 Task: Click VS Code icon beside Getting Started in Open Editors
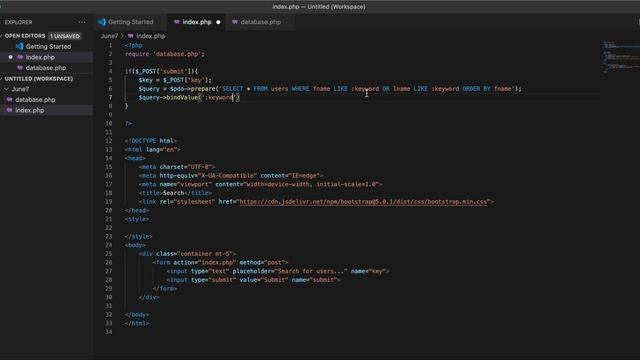pyautogui.click(x=20, y=47)
